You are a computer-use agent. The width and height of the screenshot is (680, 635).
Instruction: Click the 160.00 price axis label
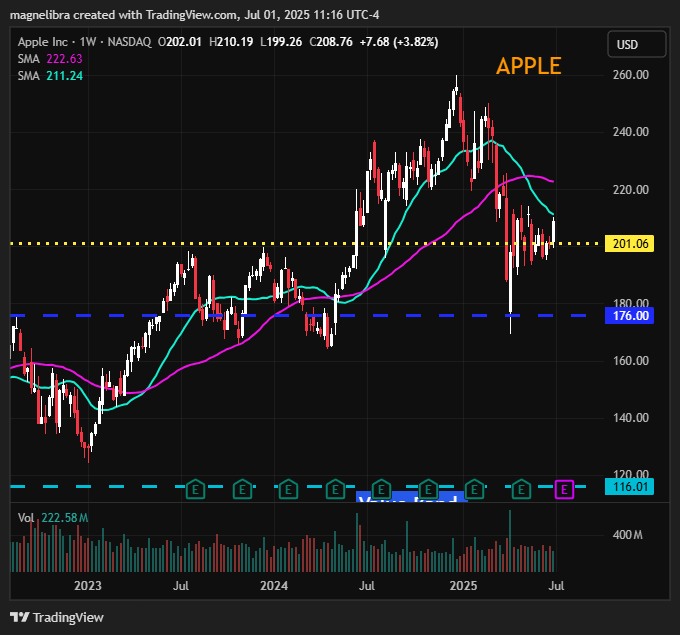[631, 361]
